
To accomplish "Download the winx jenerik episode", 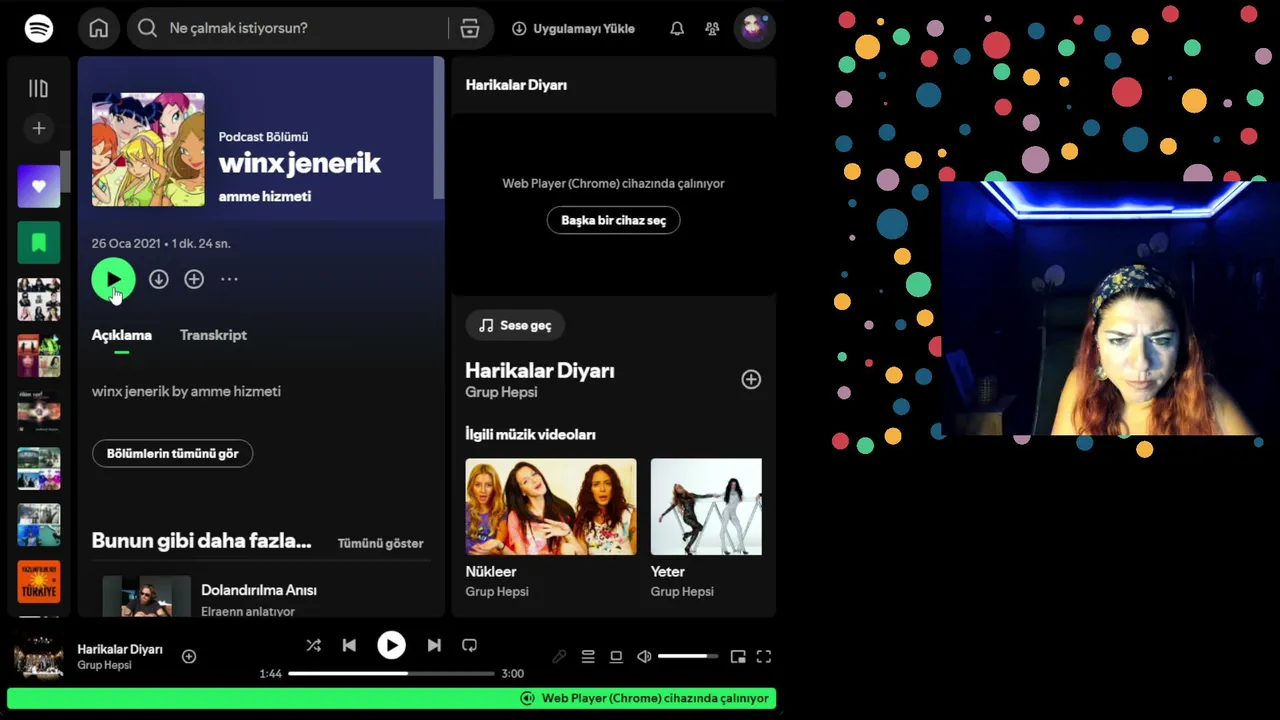I will coord(159,279).
